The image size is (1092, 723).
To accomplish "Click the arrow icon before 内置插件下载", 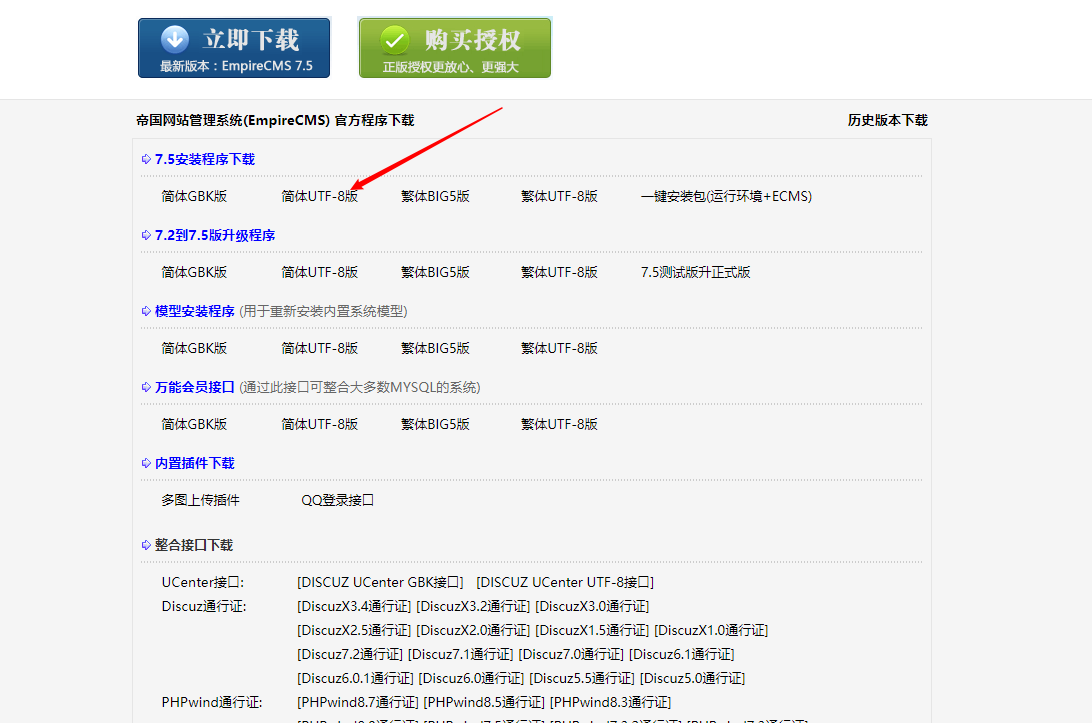I will pyautogui.click(x=147, y=463).
